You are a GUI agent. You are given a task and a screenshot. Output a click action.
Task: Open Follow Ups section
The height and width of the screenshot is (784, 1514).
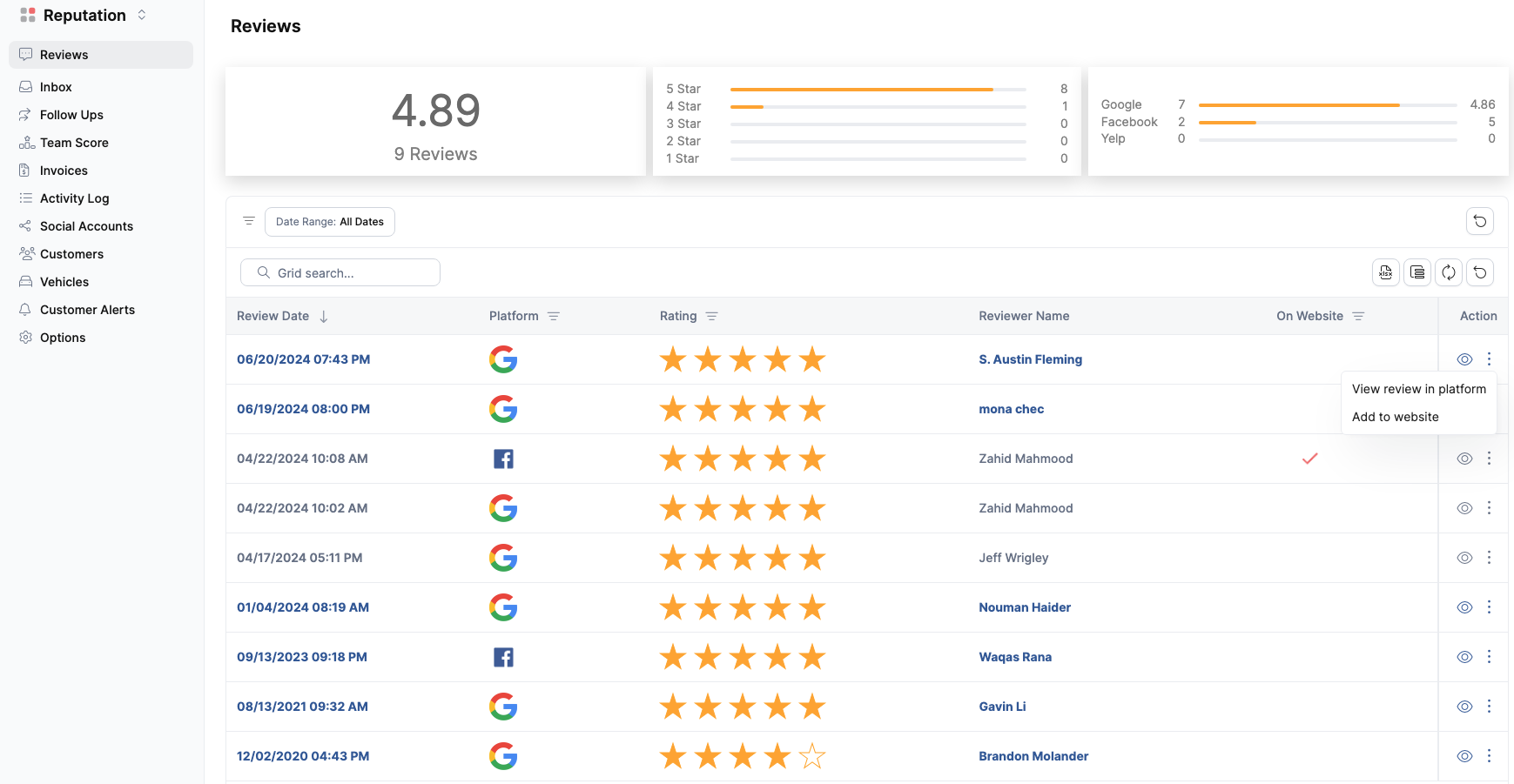tap(71, 115)
